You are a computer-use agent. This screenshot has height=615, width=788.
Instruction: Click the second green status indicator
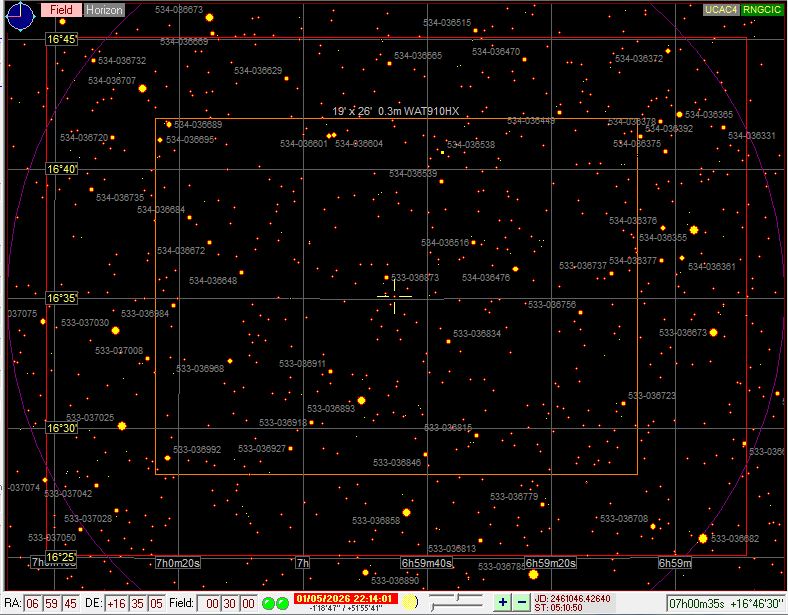pyautogui.click(x=282, y=603)
